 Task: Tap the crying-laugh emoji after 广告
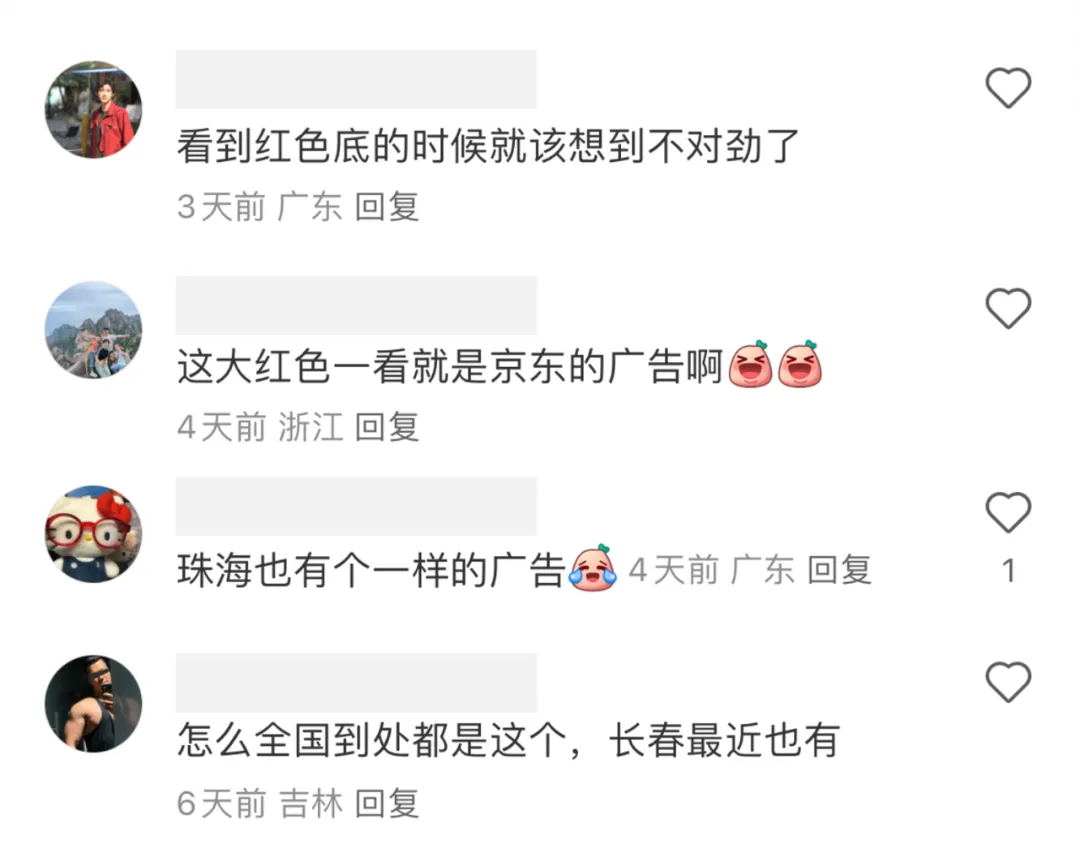coord(592,568)
